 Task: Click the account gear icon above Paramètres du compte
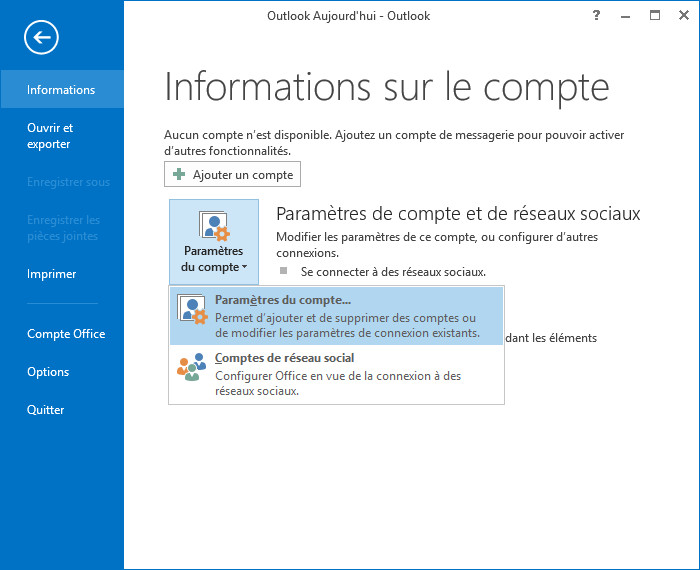[214, 227]
